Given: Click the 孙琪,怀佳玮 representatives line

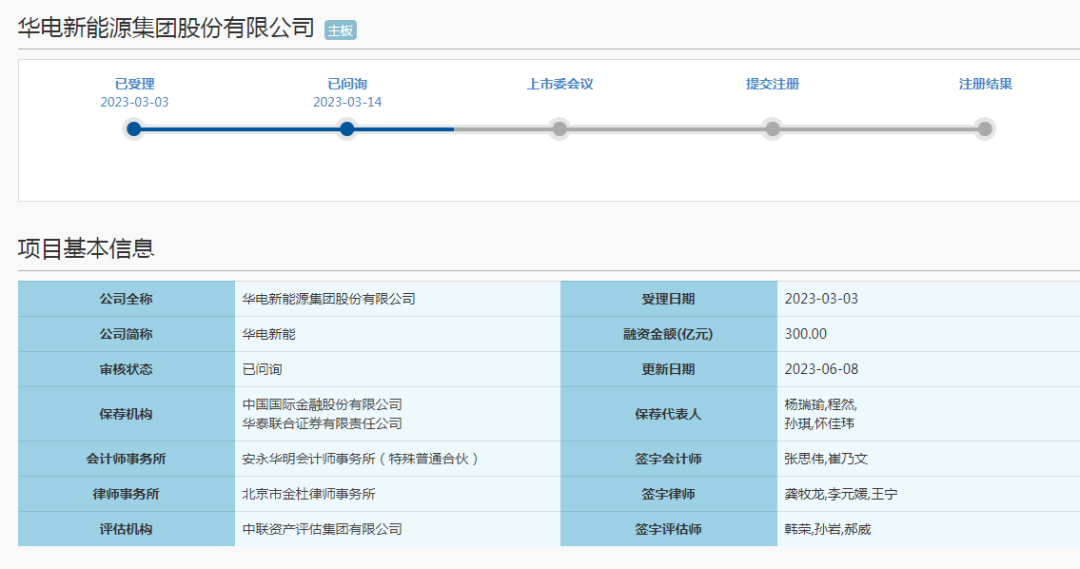Looking at the screenshot, I should [819, 424].
